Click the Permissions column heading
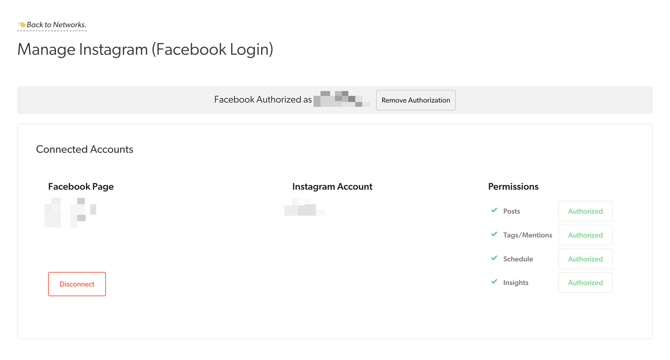 (513, 187)
